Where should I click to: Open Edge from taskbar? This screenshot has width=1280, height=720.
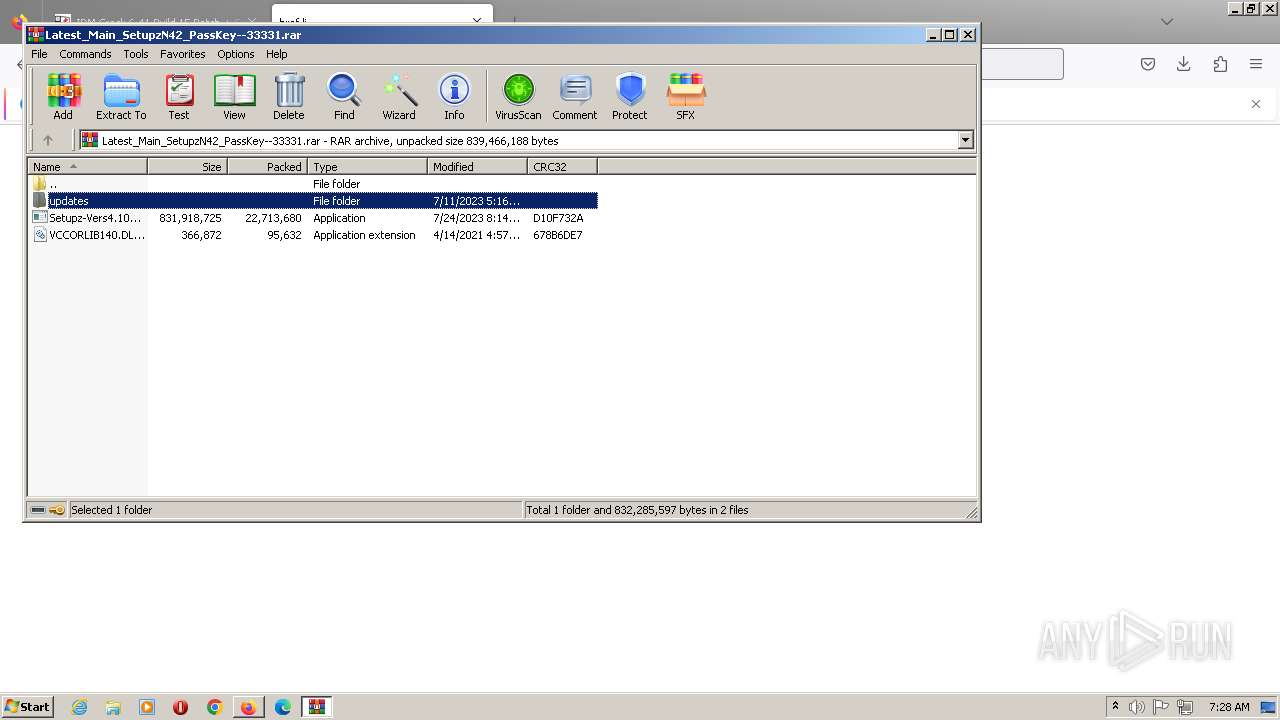pos(283,707)
